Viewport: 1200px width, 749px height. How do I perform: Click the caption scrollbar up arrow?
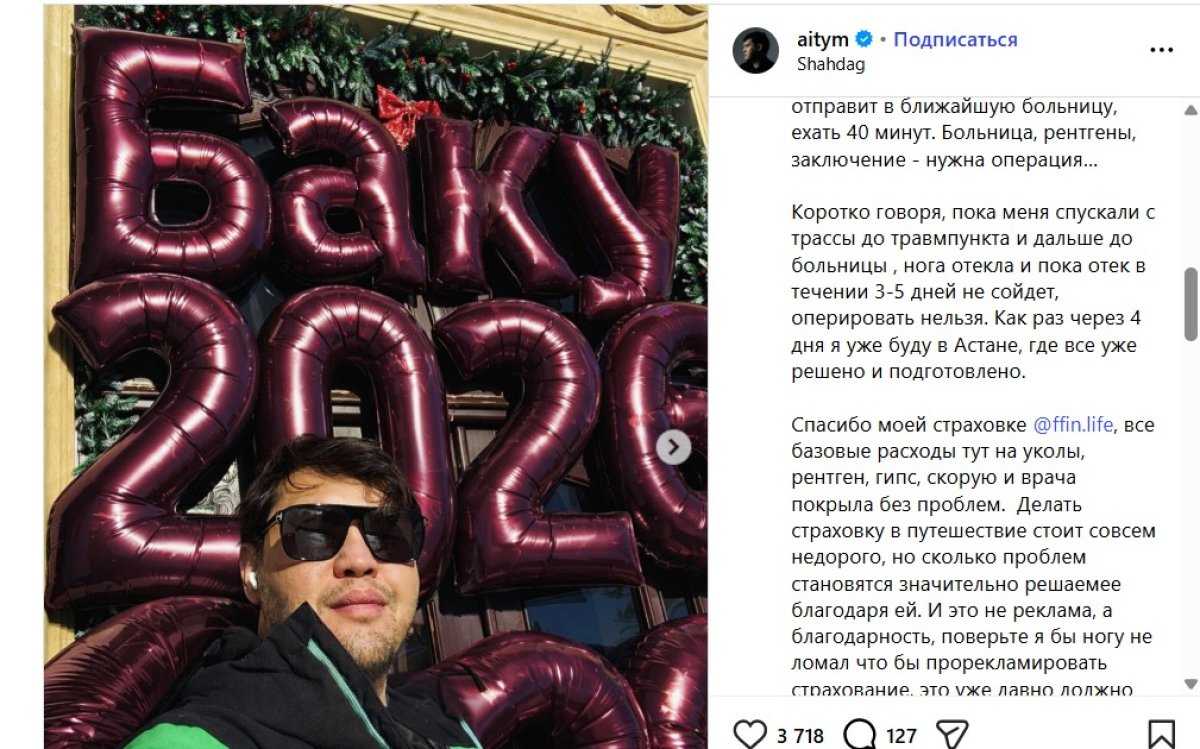1190,109
